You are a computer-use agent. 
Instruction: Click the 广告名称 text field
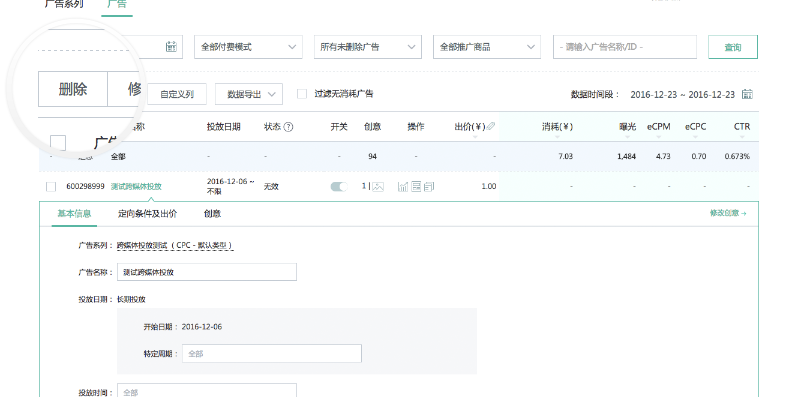click(x=207, y=272)
